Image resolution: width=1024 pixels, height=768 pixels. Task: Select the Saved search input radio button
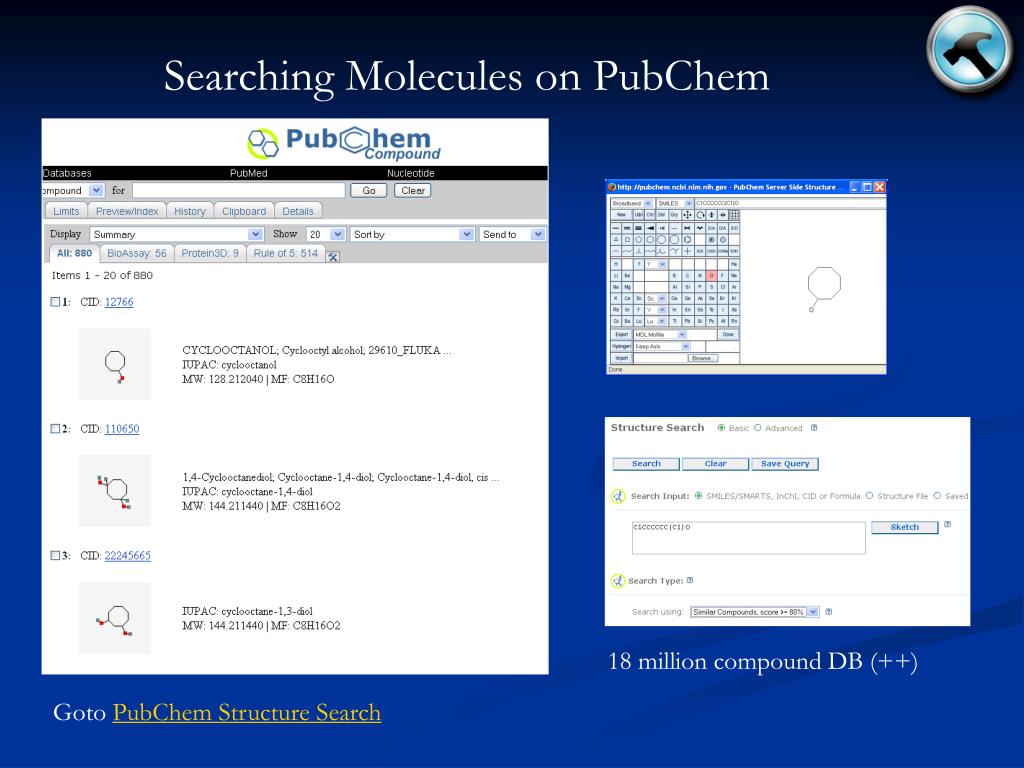tap(938, 496)
